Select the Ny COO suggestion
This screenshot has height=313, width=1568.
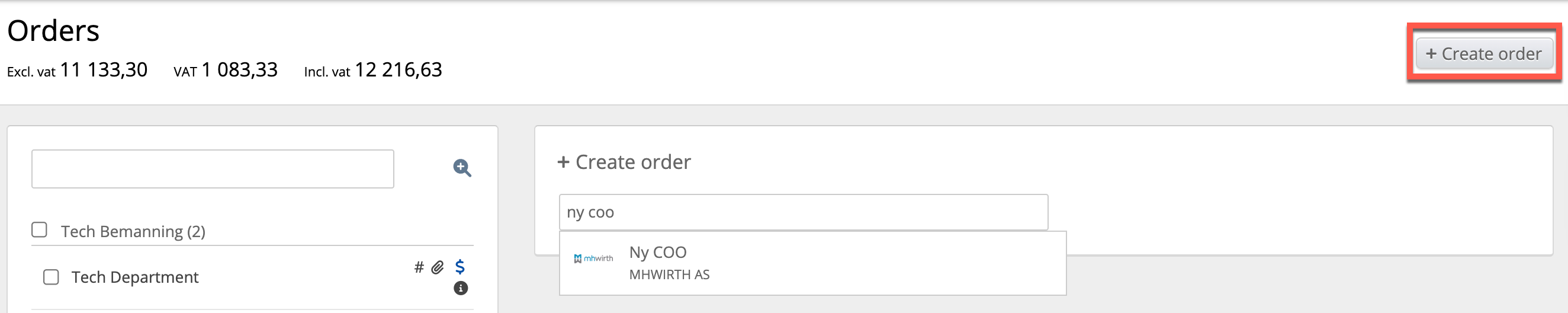click(x=657, y=252)
